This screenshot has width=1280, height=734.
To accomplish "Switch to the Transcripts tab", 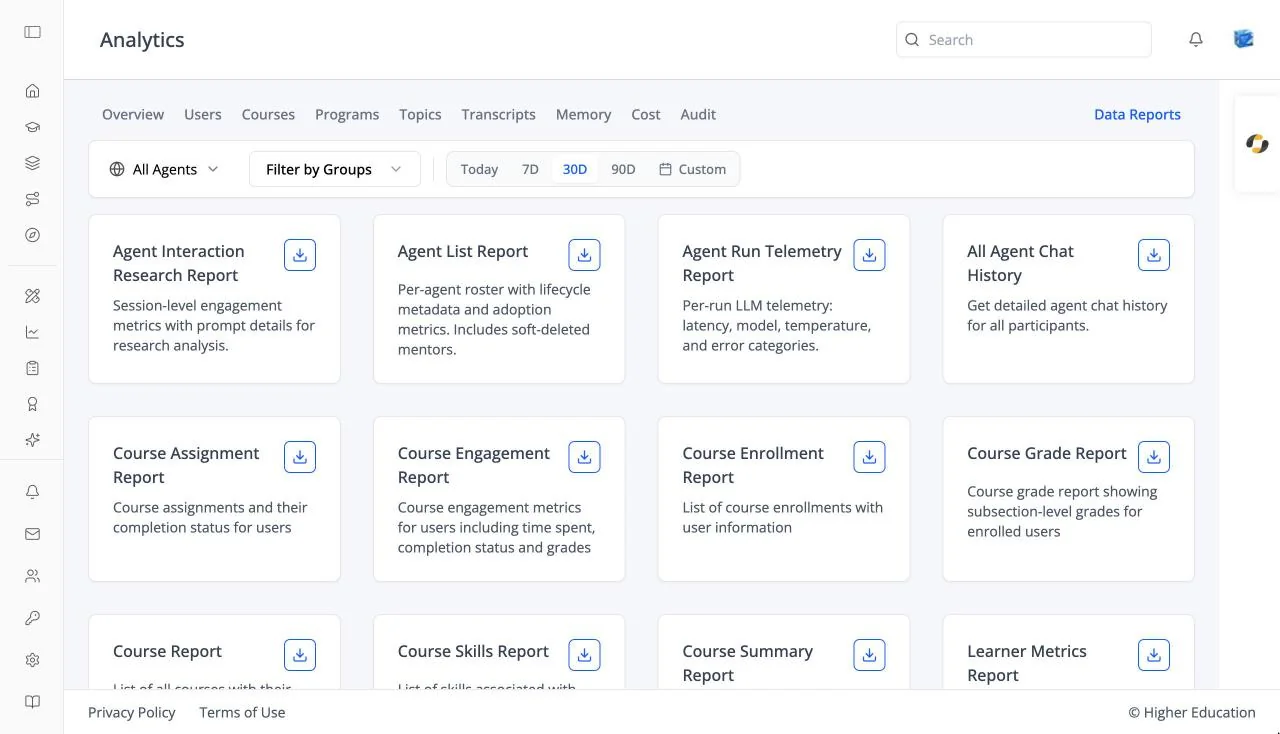I will click(498, 115).
